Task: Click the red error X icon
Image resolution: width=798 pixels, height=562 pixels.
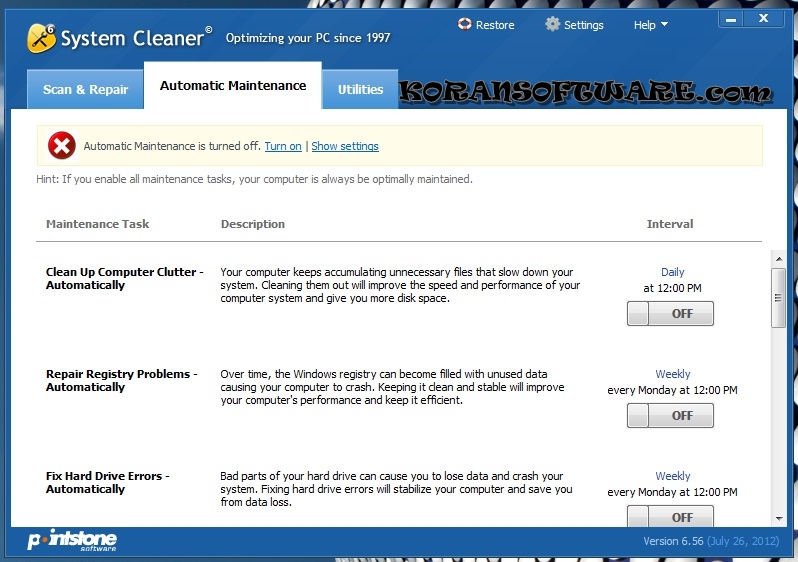Action: pos(62,146)
